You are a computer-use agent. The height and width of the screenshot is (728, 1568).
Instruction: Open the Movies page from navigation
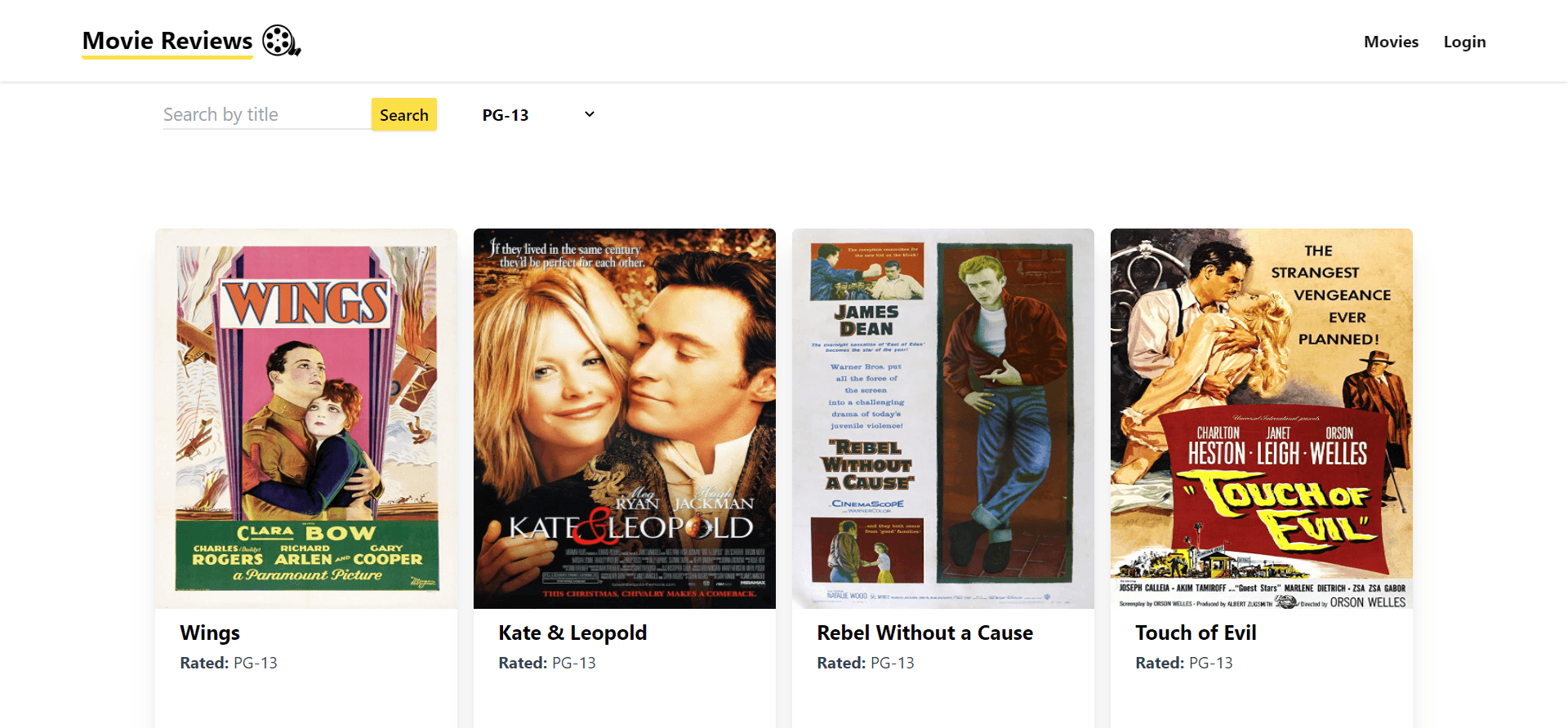point(1391,42)
